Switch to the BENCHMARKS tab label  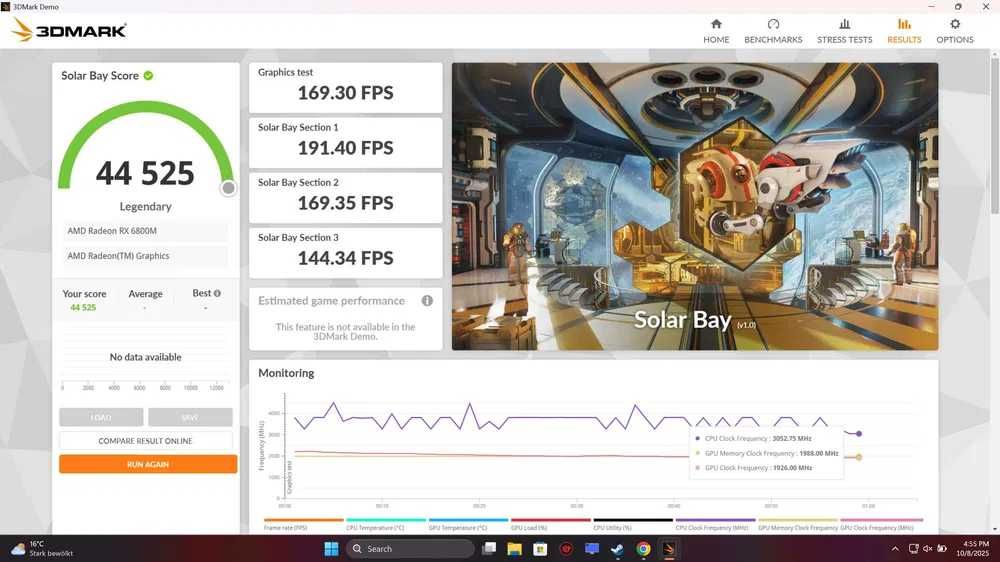tap(773, 40)
